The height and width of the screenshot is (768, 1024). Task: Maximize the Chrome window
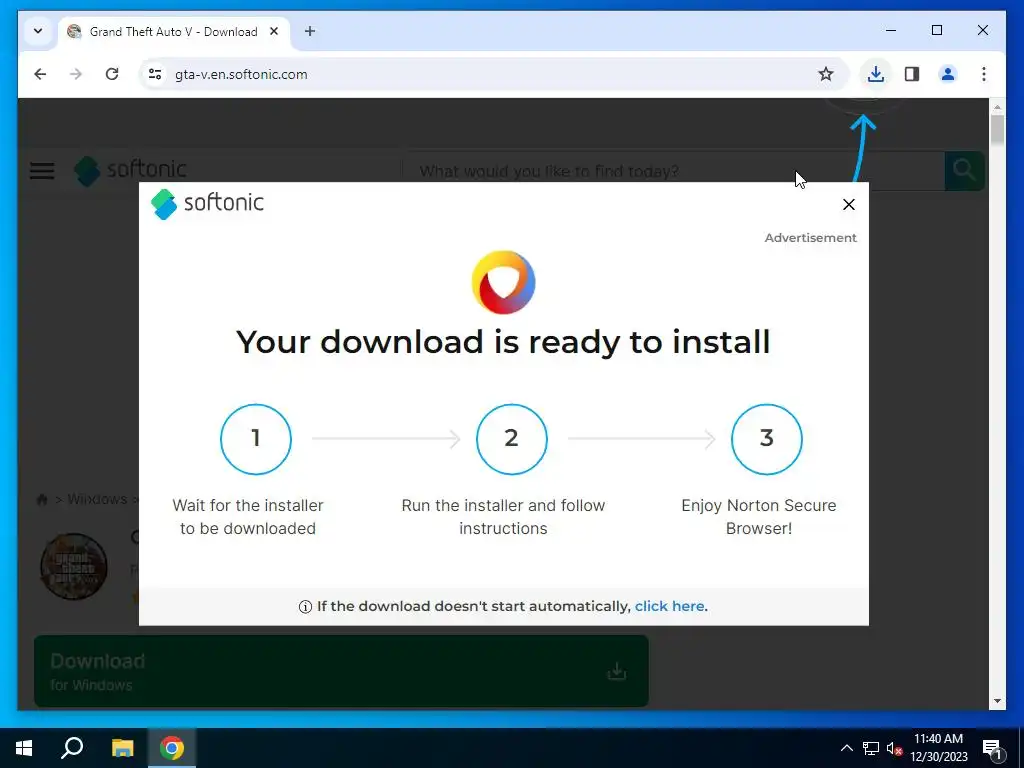[937, 30]
